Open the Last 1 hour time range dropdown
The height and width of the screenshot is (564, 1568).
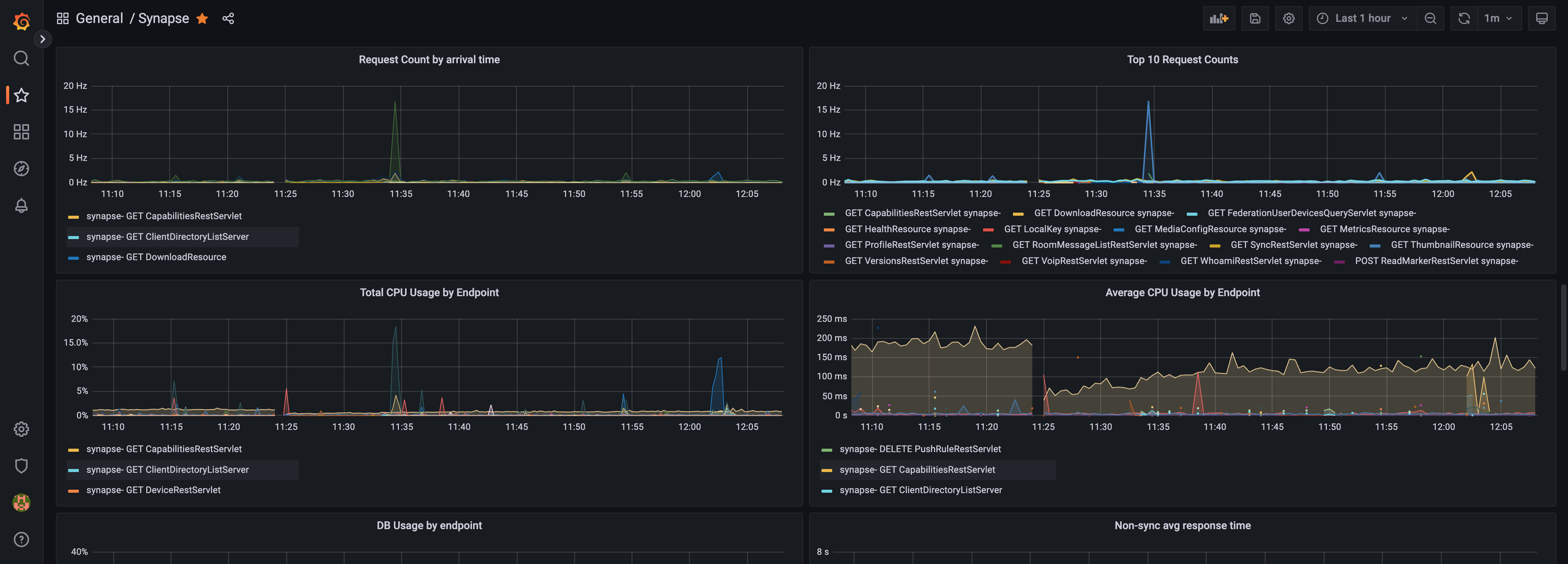click(1362, 18)
